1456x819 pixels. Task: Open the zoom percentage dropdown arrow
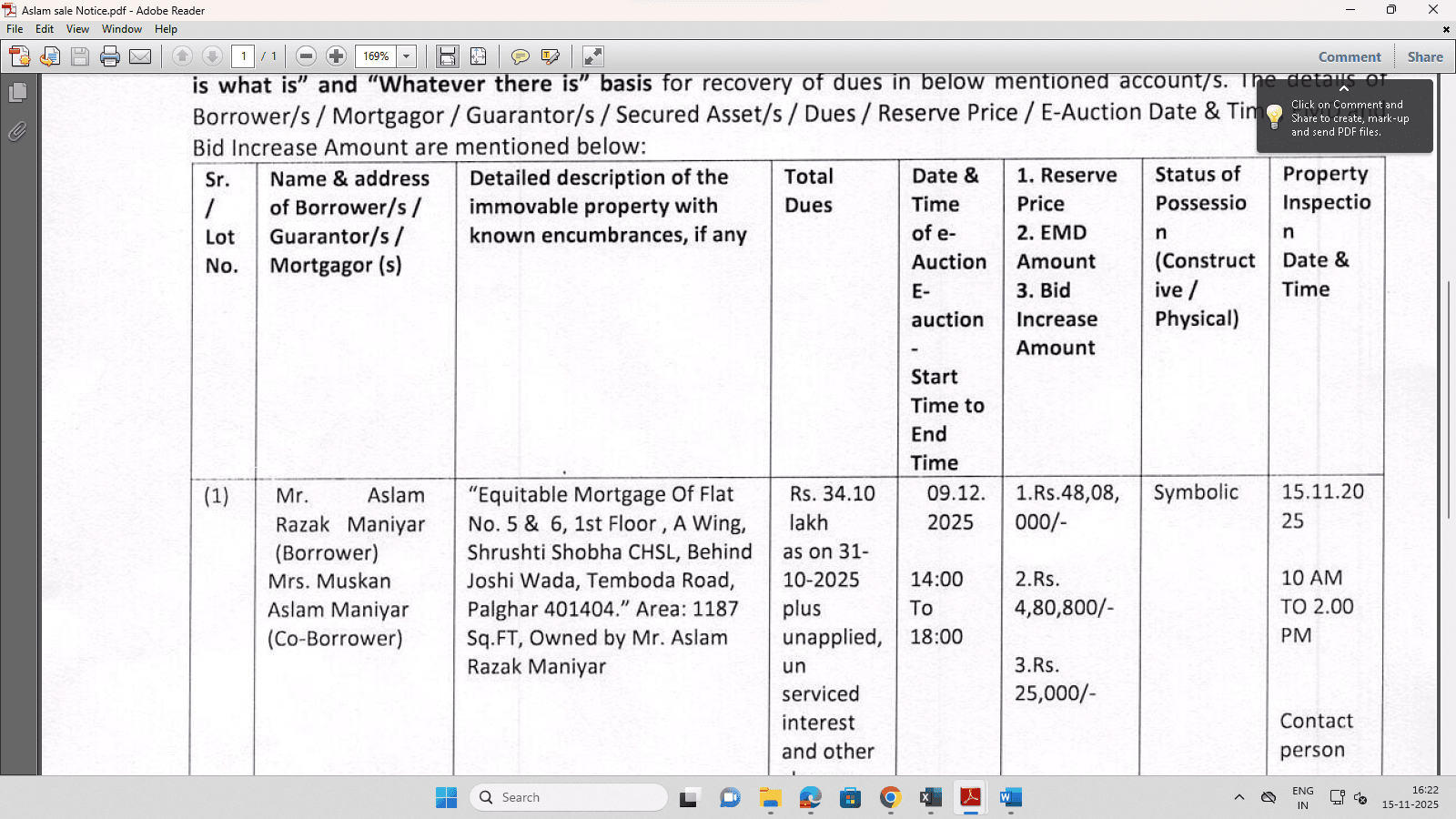click(407, 56)
